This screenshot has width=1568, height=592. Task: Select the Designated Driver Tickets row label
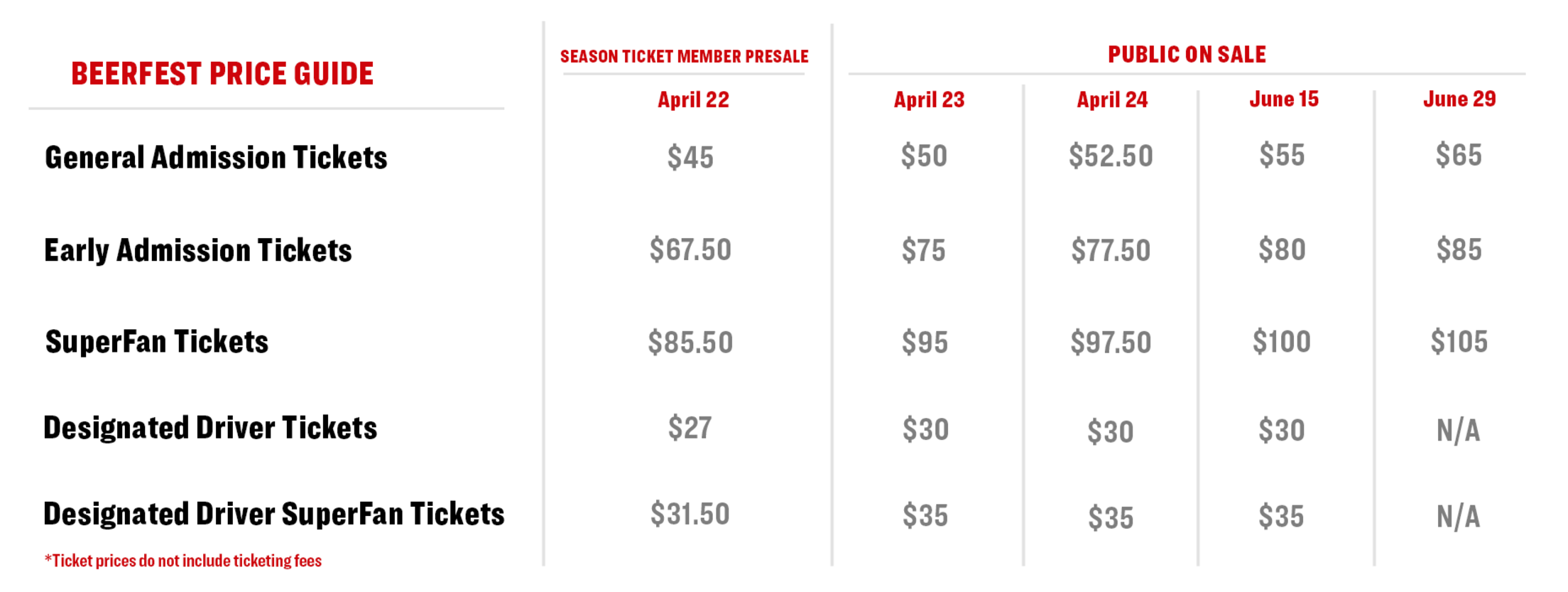click(210, 428)
